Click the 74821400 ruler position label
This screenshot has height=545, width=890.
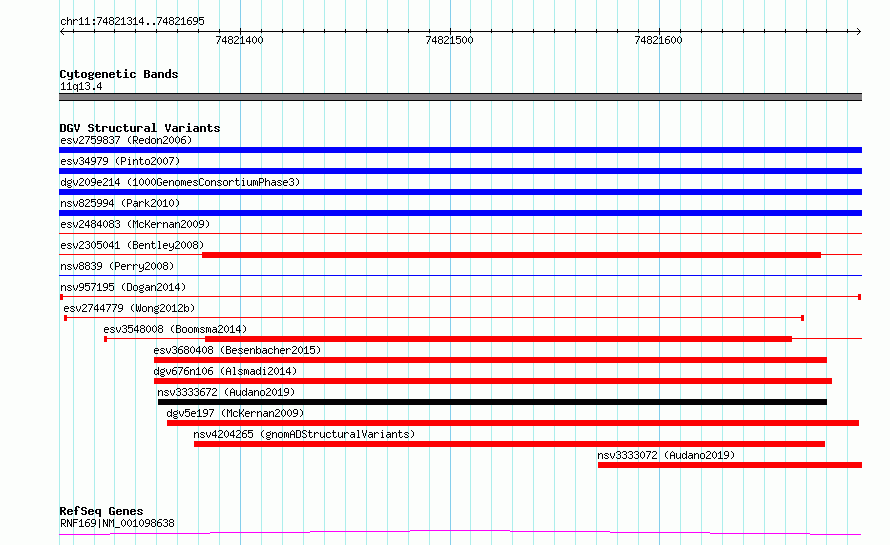tap(240, 40)
